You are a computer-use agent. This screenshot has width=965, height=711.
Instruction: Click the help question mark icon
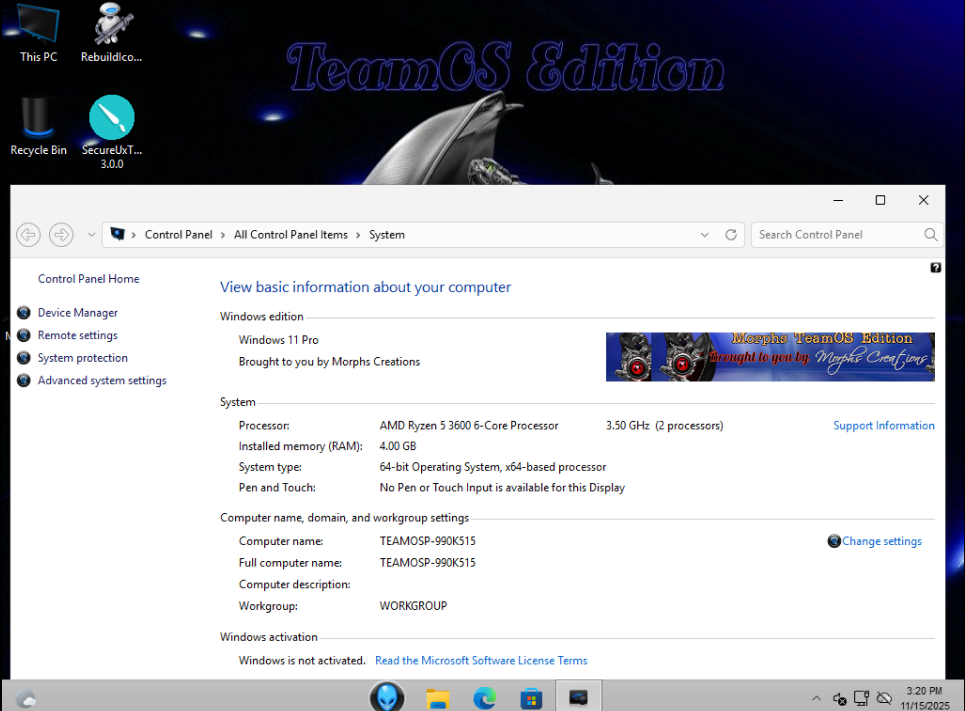point(935,268)
